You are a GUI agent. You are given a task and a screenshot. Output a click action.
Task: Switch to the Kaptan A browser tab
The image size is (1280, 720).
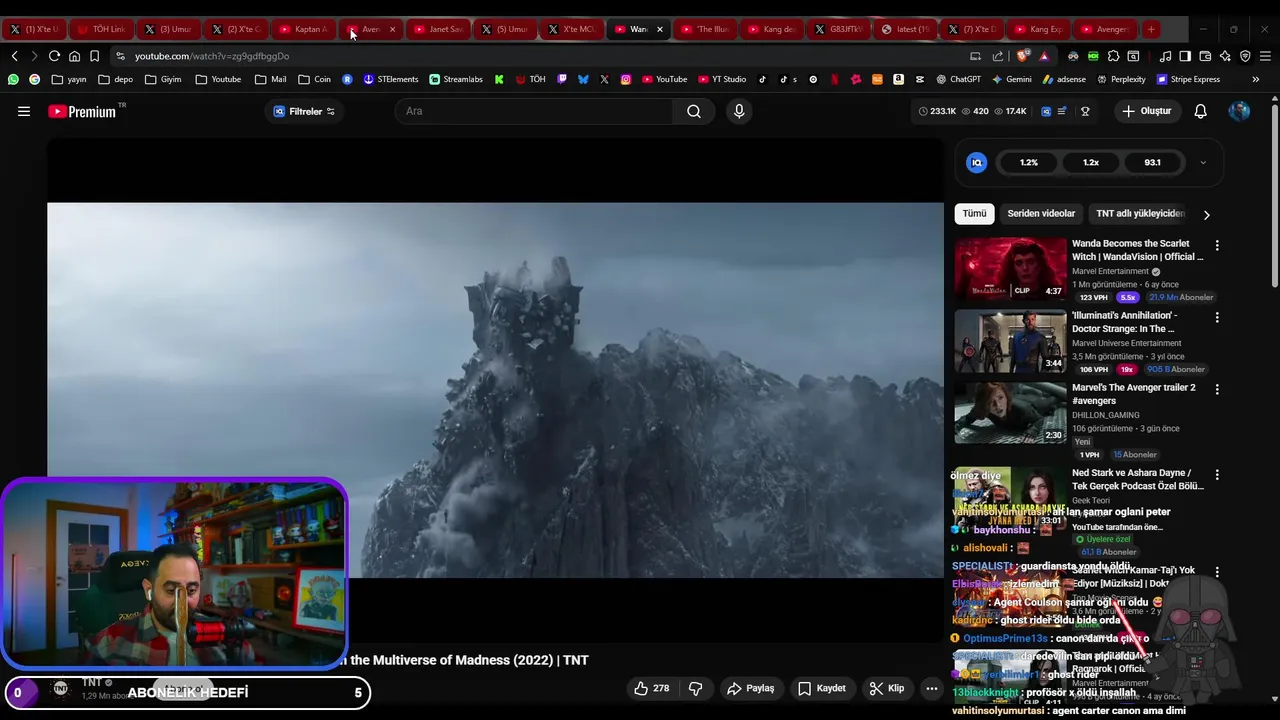(x=304, y=29)
